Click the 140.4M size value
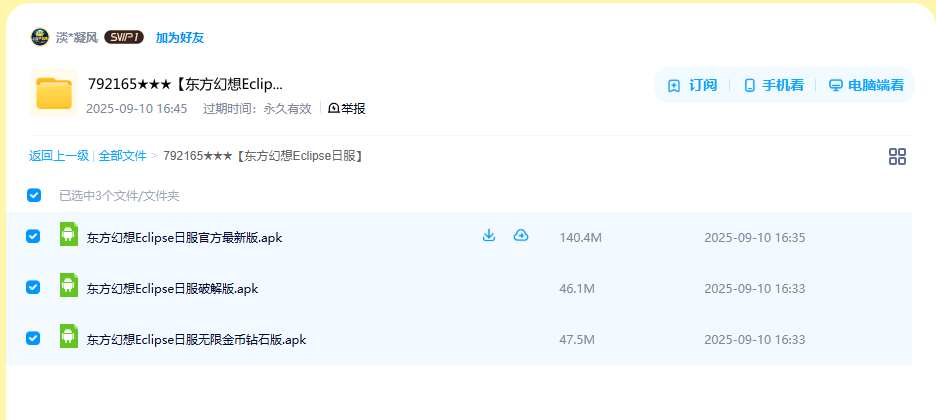The height and width of the screenshot is (420, 936). 580,238
